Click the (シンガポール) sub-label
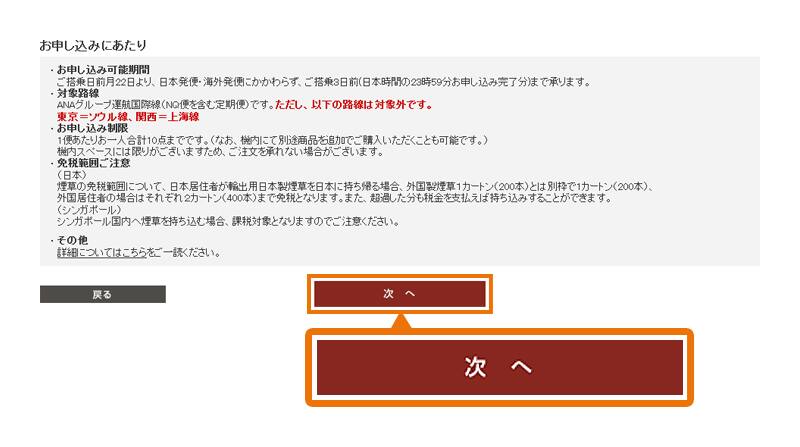 [89, 210]
